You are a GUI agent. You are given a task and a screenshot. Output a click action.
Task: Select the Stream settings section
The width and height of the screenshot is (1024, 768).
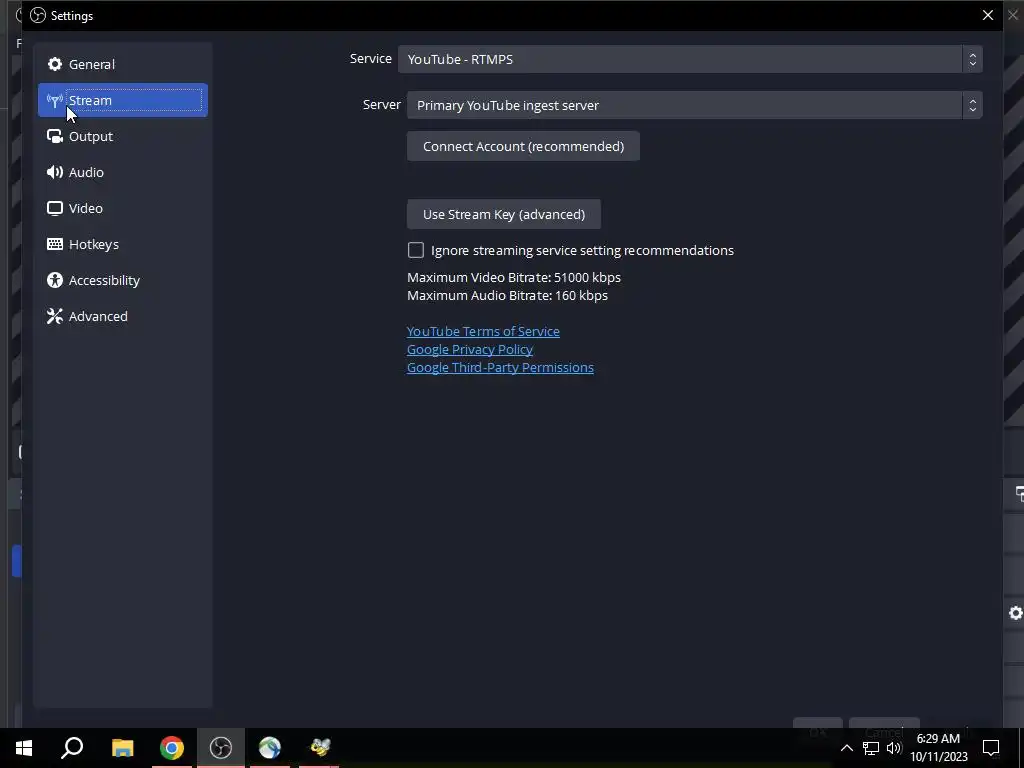123,100
